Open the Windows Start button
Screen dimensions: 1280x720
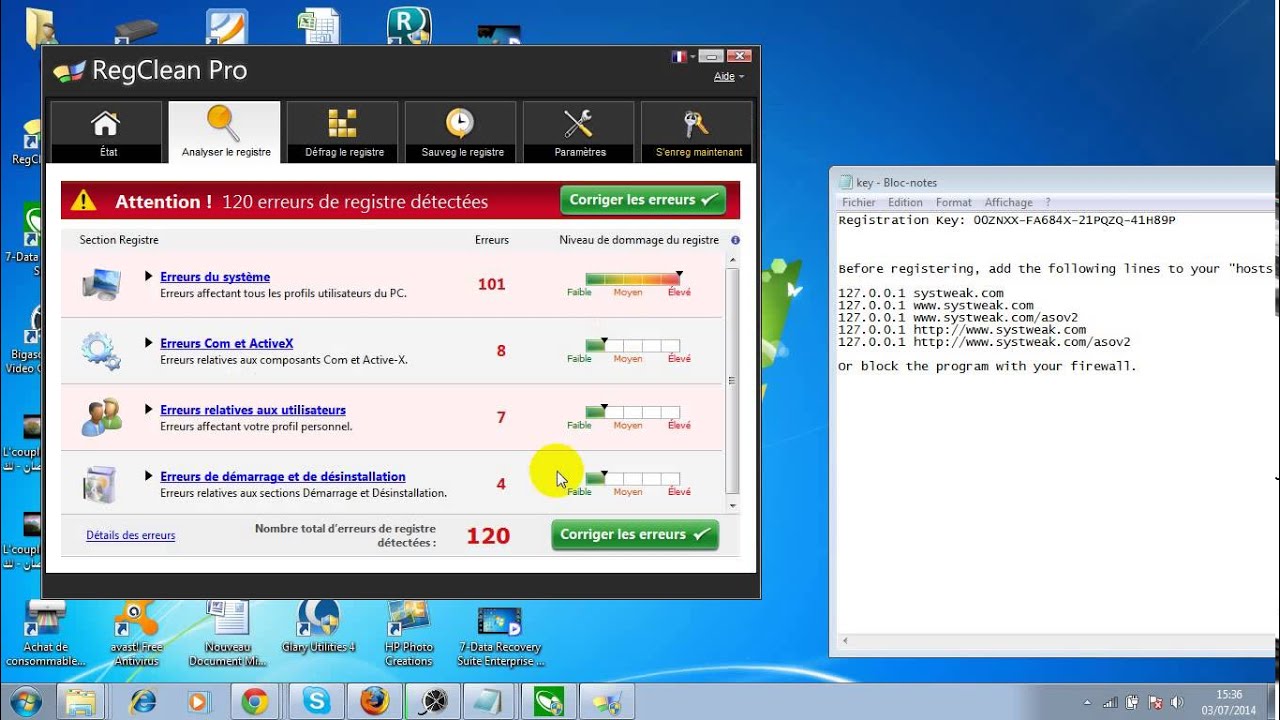[x=24, y=701]
